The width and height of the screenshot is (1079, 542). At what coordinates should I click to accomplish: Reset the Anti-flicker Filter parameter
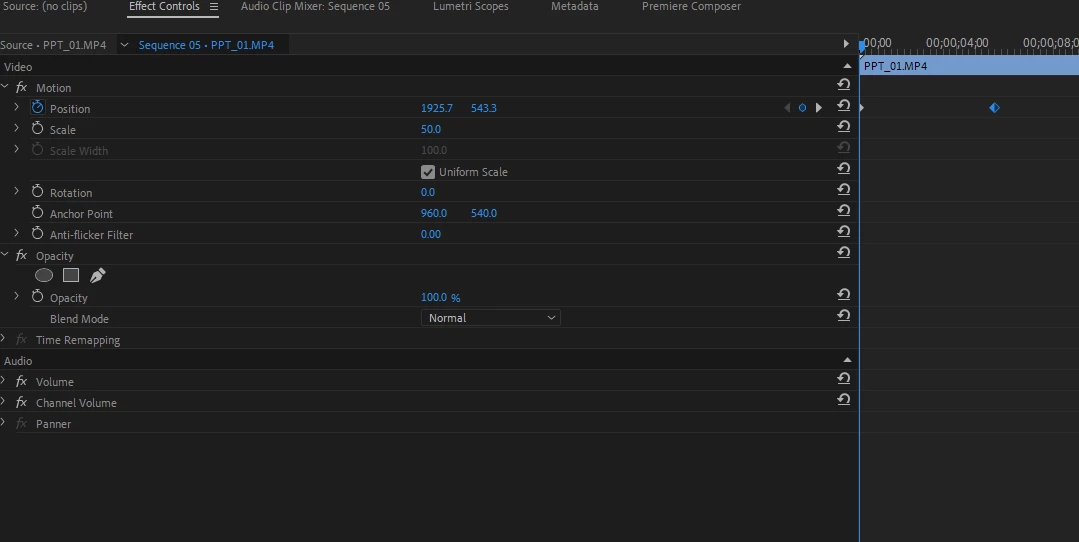pos(844,232)
